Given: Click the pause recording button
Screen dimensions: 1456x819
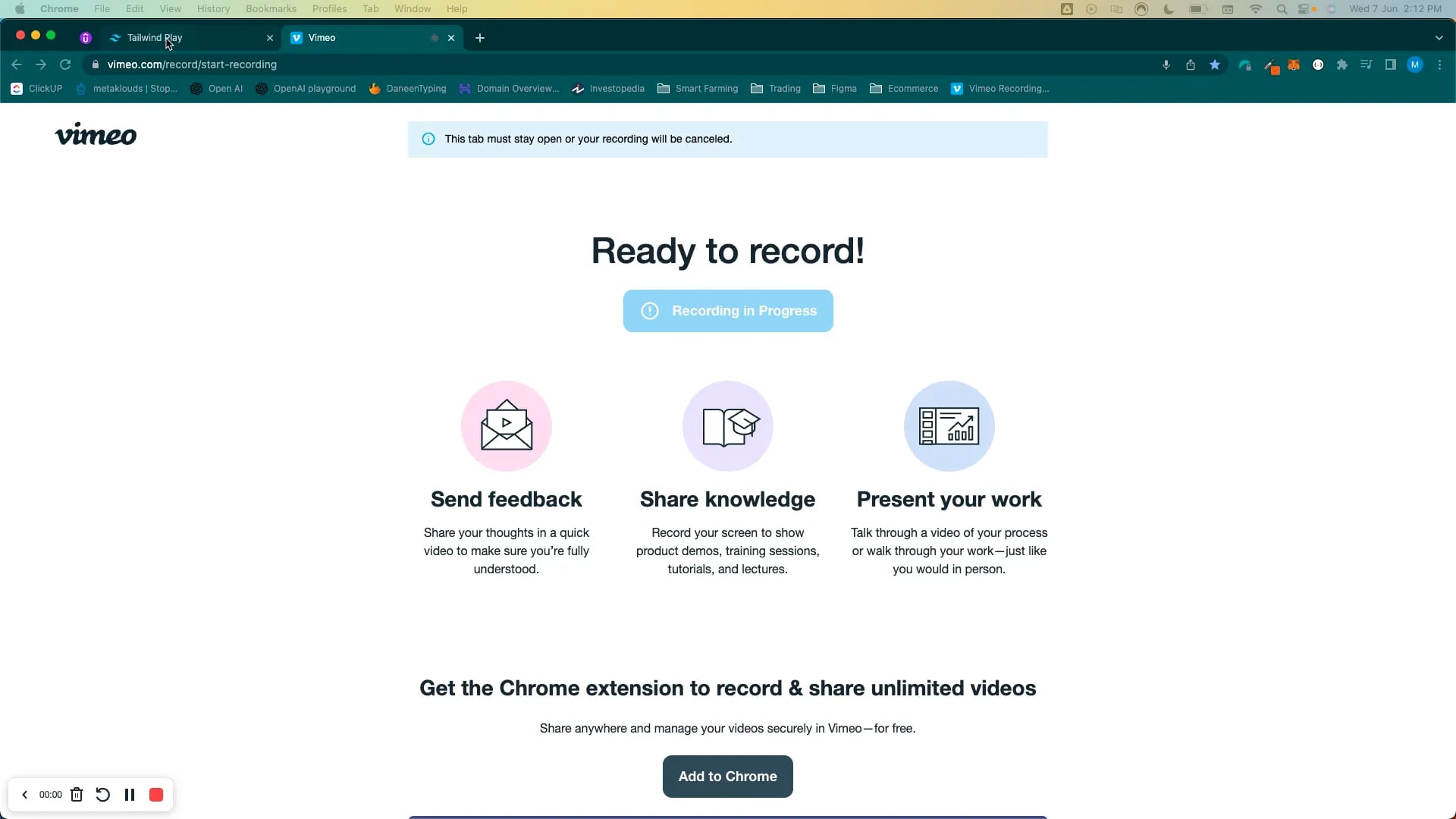Looking at the screenshot, I should coord(129,794).
